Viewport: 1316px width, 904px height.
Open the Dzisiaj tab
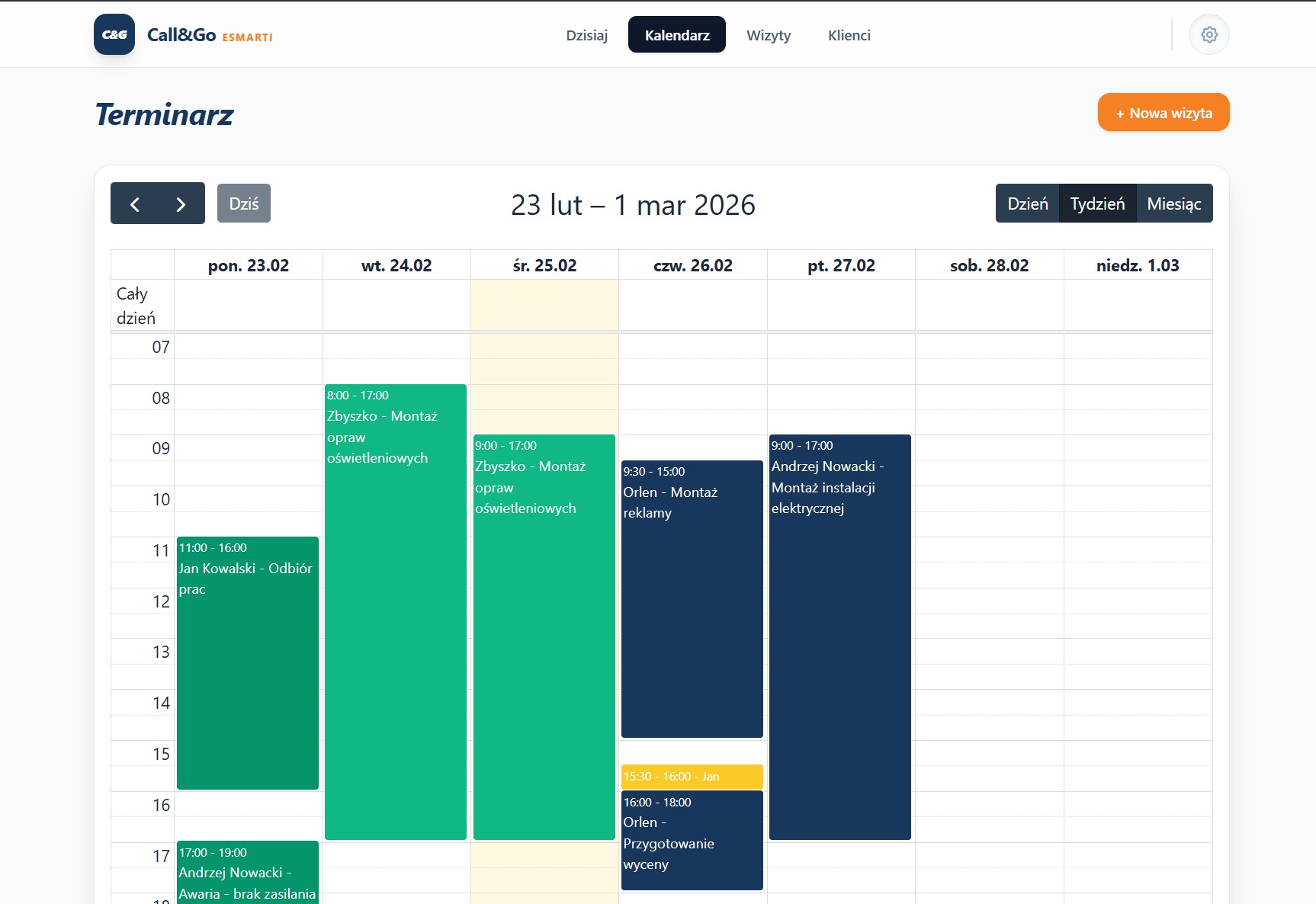point(586,35)
